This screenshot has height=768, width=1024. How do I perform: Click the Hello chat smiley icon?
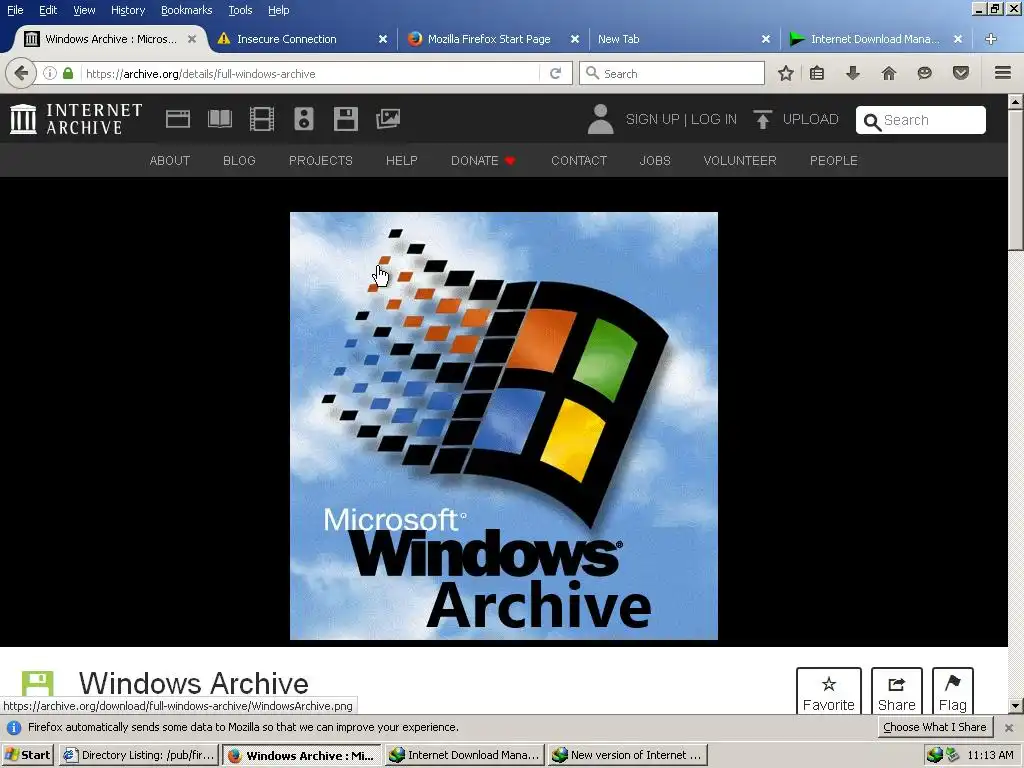pos(924,73)
